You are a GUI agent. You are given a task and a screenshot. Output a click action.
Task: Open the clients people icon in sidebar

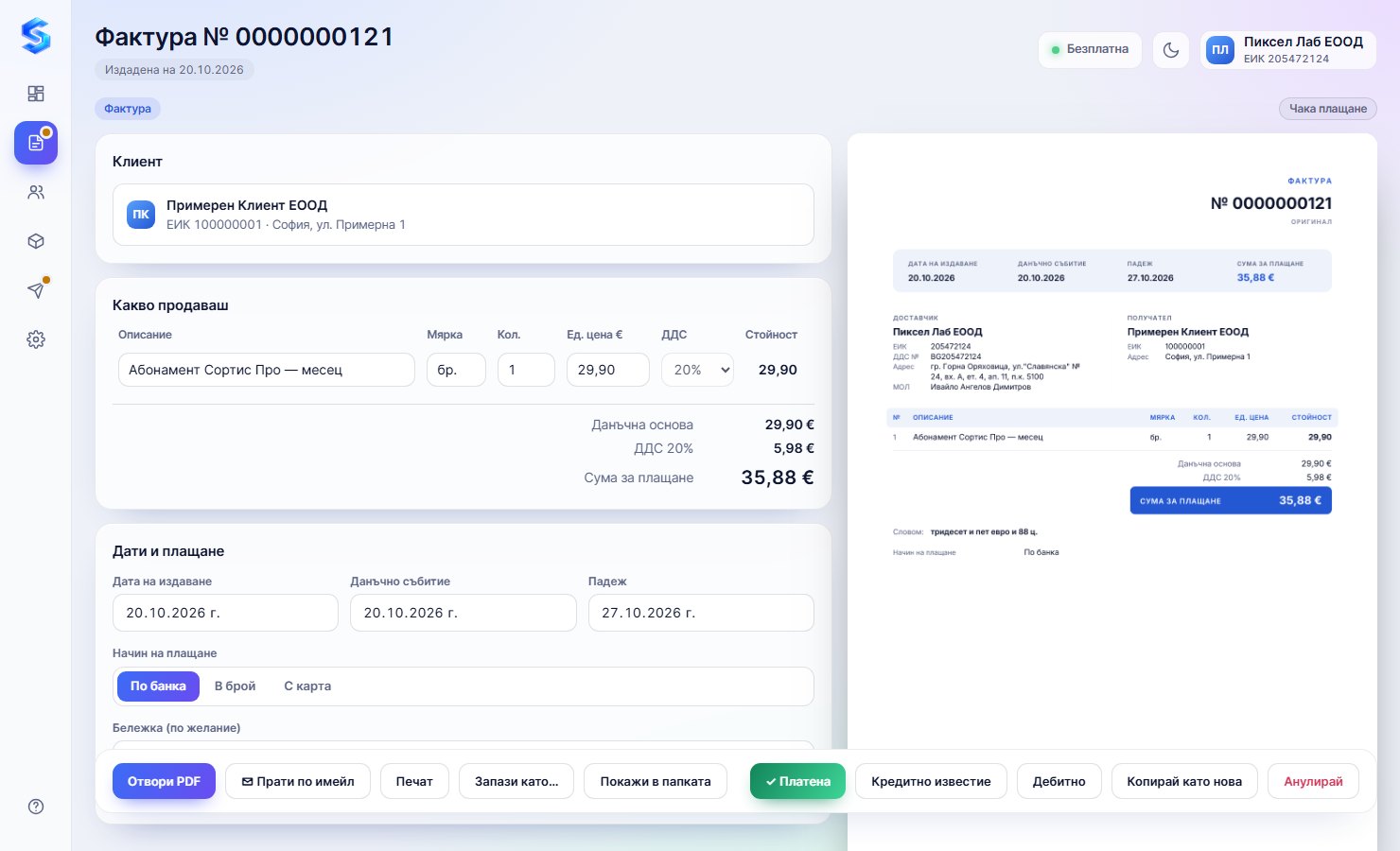(x=36, y=192)
